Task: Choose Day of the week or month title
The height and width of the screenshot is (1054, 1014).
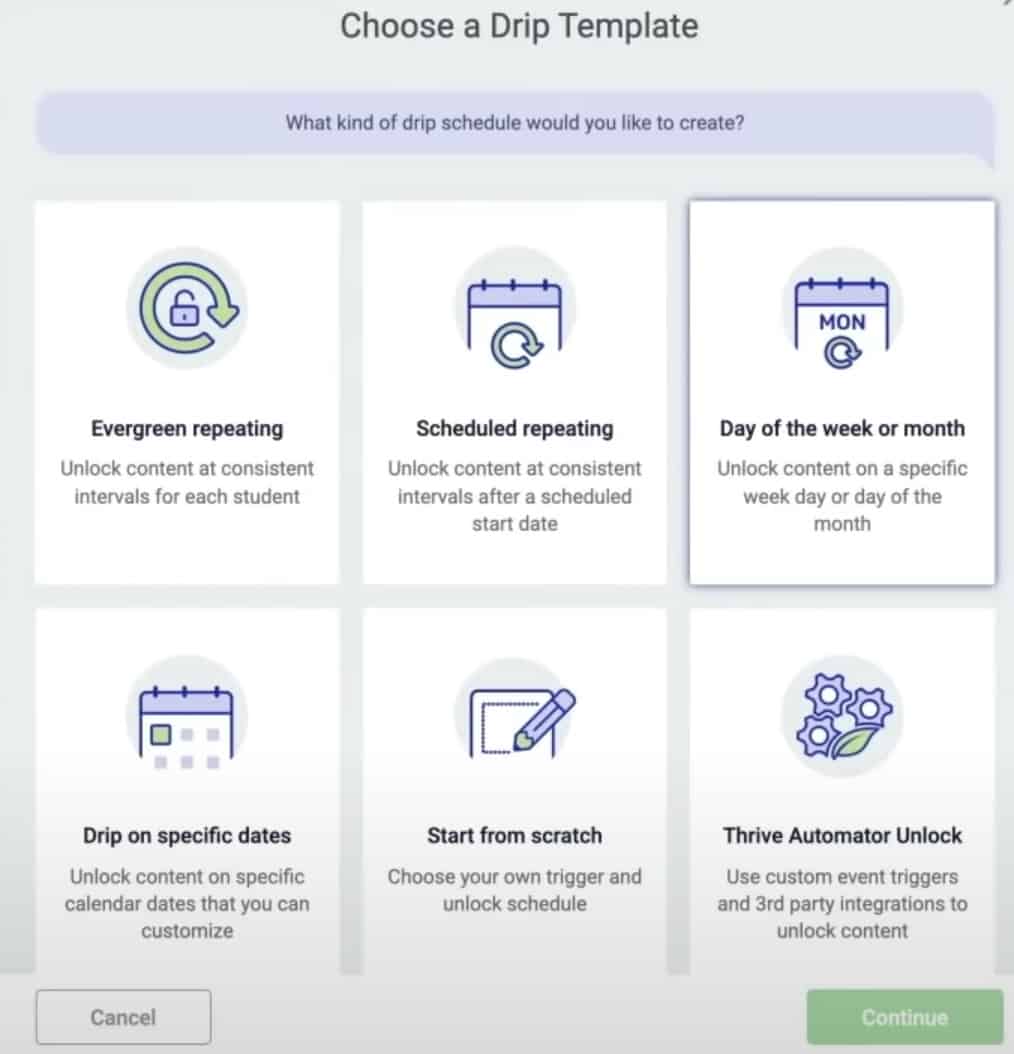Action: 842,429
